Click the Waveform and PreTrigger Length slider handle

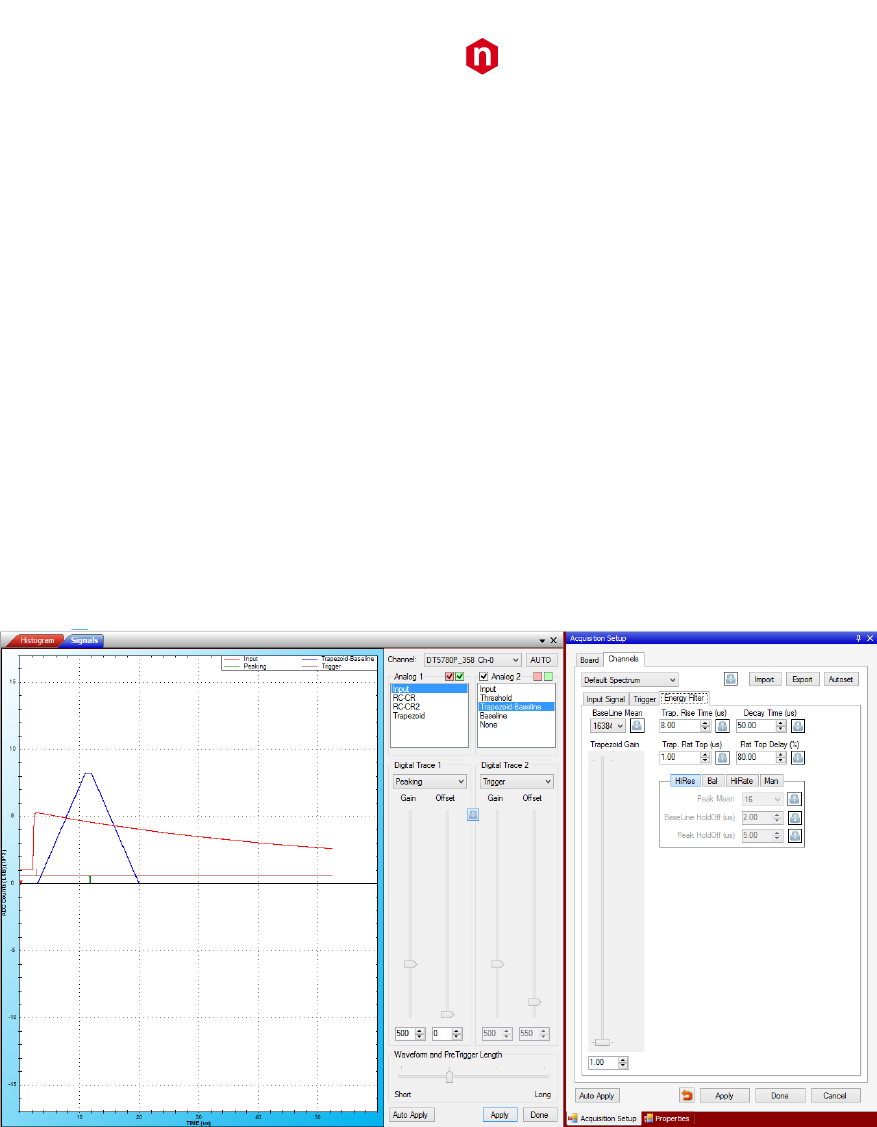[x=449, y=1075]
